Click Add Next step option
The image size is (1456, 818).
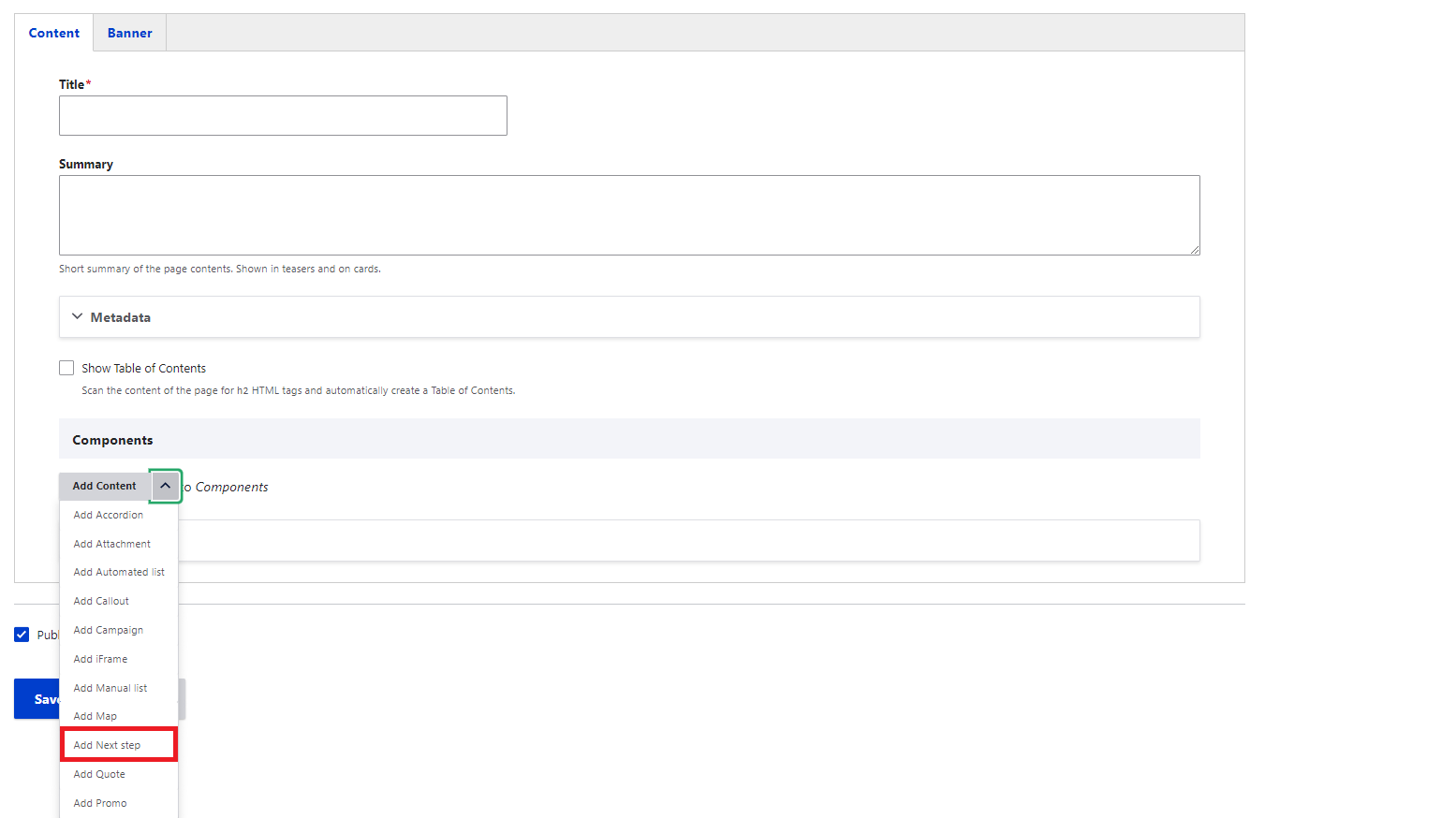[108, 745]
